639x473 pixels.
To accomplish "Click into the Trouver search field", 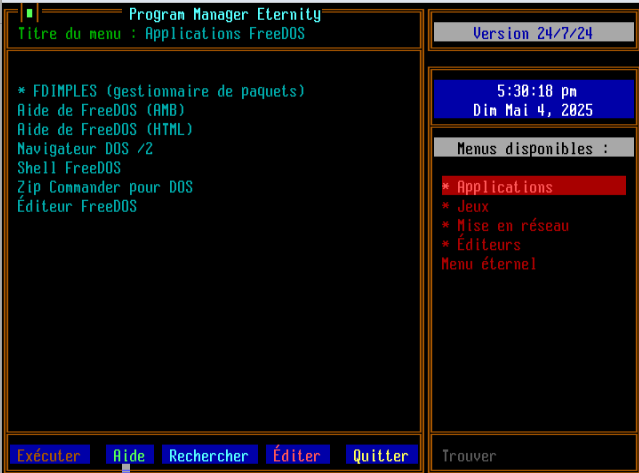I will point(532,456).
